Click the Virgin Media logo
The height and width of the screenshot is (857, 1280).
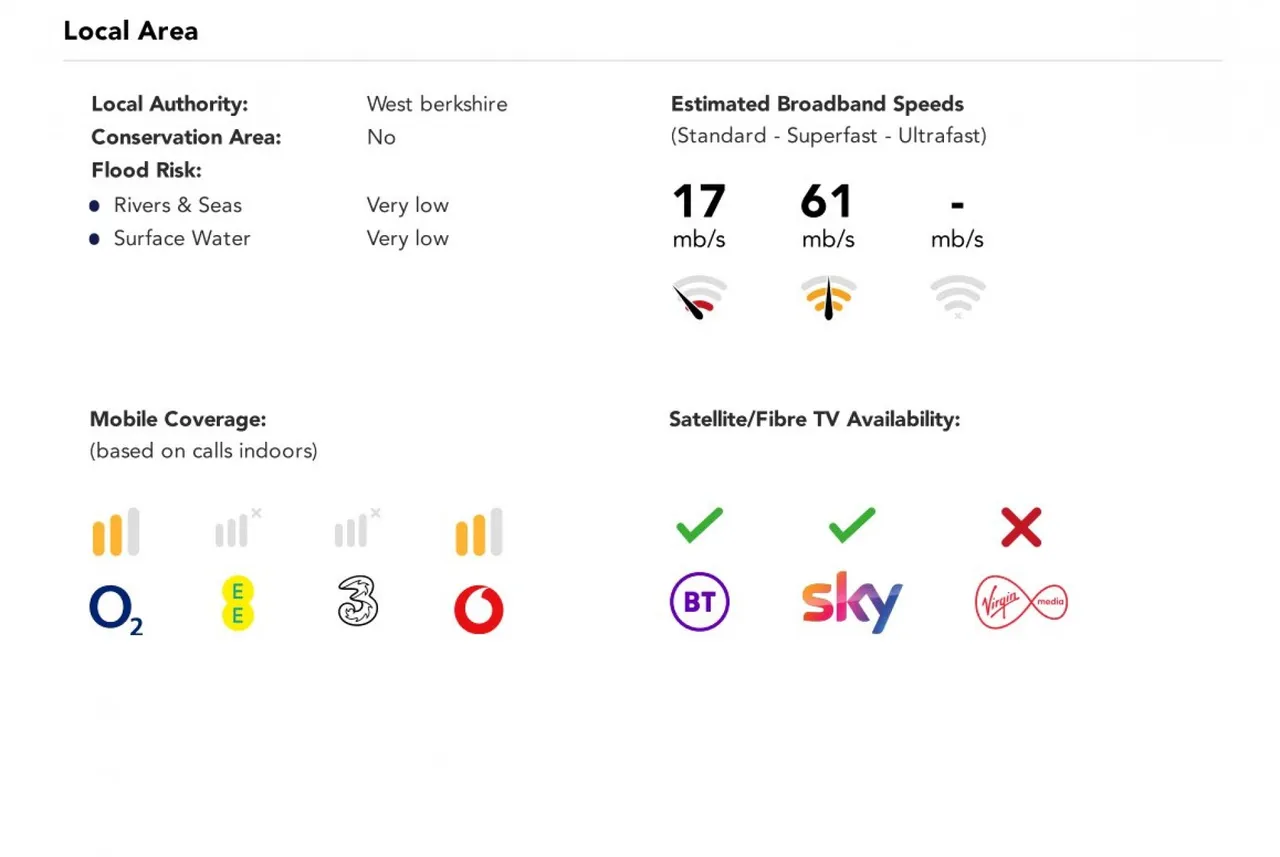pyautogui.click(x=1021, y=604)
